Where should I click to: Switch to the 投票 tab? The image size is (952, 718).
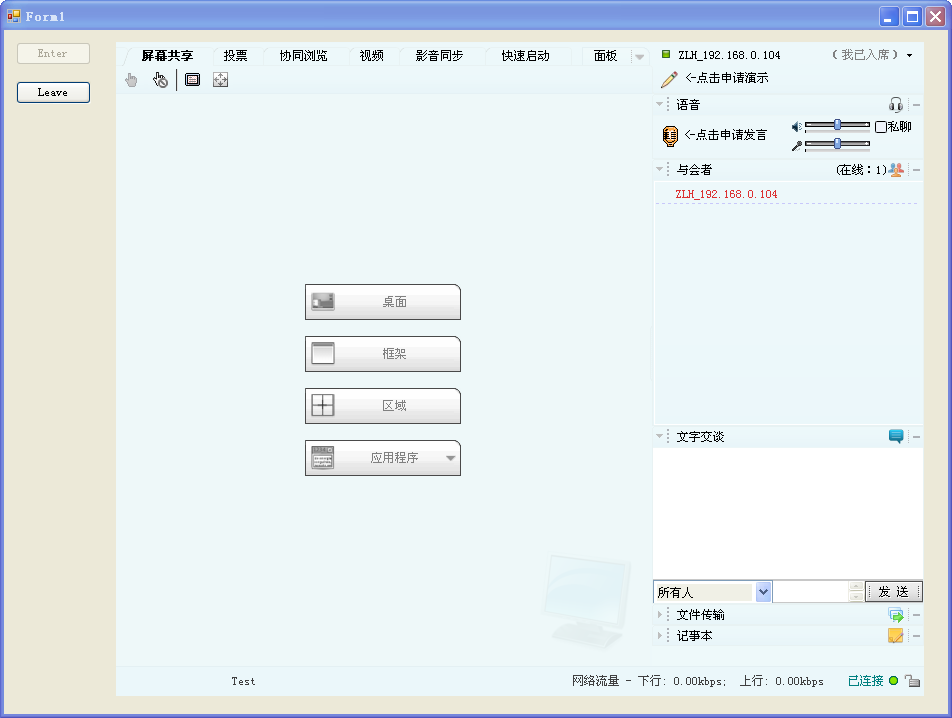(235, 56)
